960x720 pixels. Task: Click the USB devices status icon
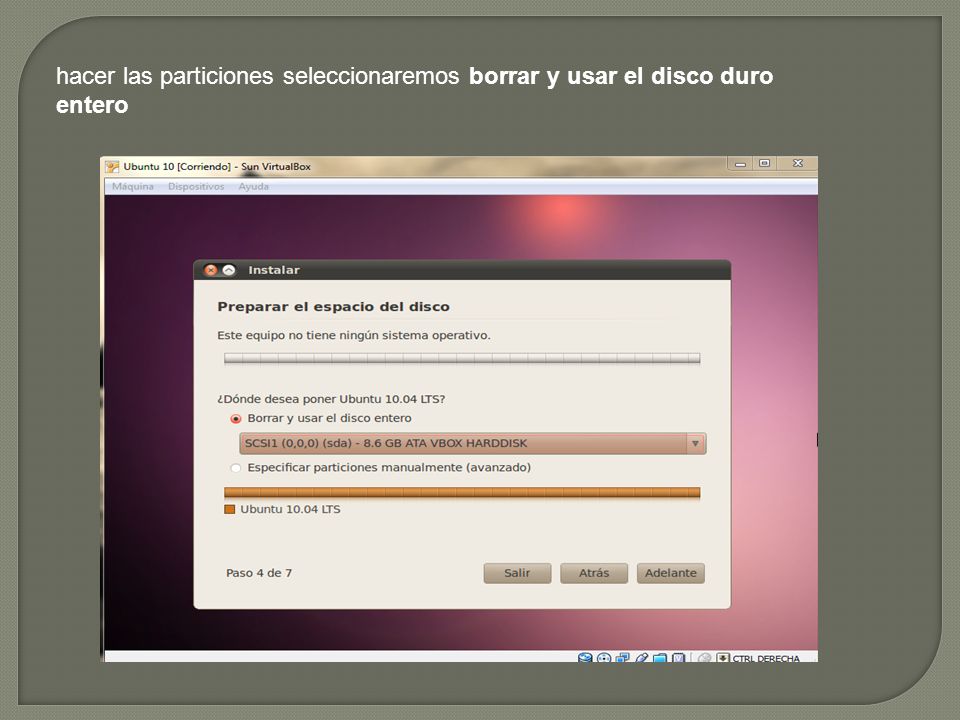point(642,658)
